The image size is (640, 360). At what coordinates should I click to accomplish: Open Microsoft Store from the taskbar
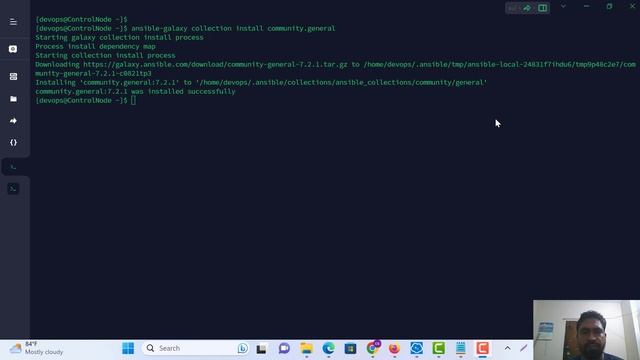(350, 349)
